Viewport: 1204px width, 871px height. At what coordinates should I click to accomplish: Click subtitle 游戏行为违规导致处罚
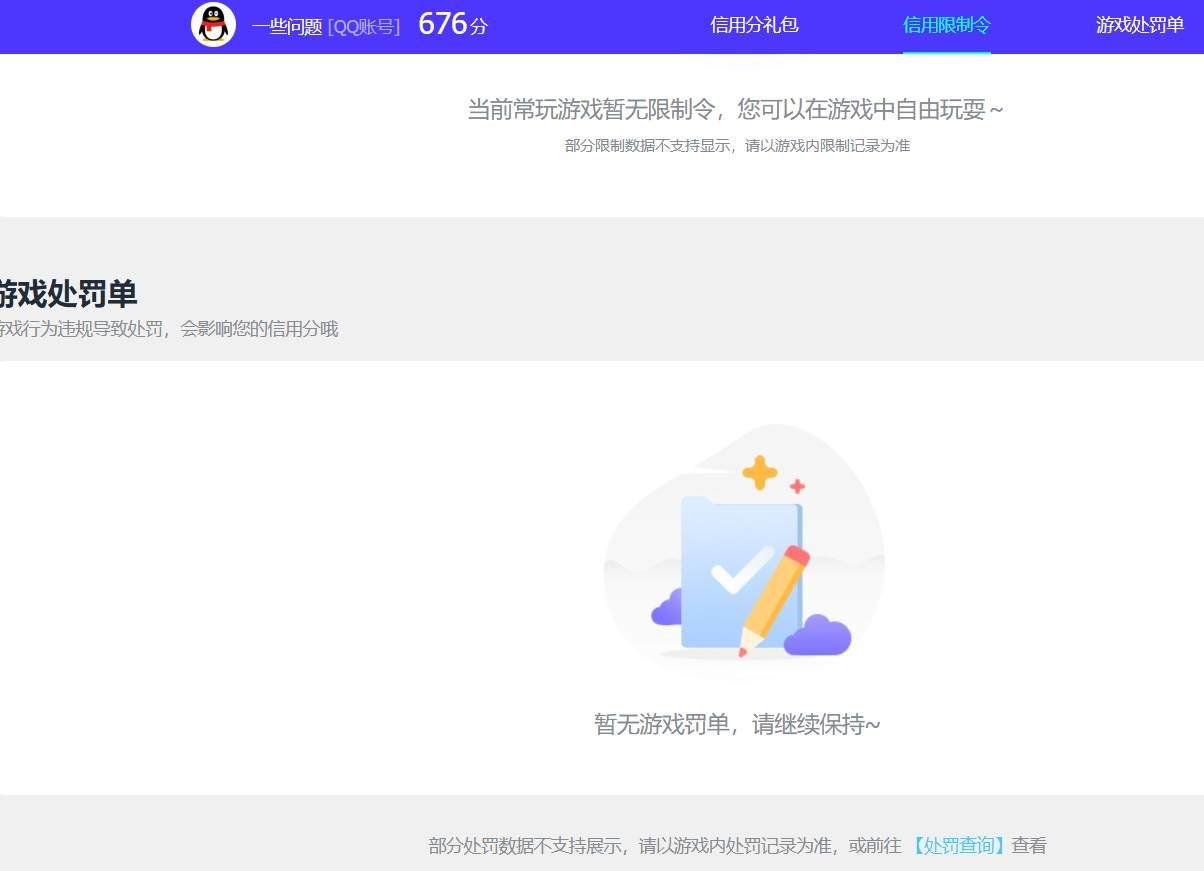pos(82,329)
